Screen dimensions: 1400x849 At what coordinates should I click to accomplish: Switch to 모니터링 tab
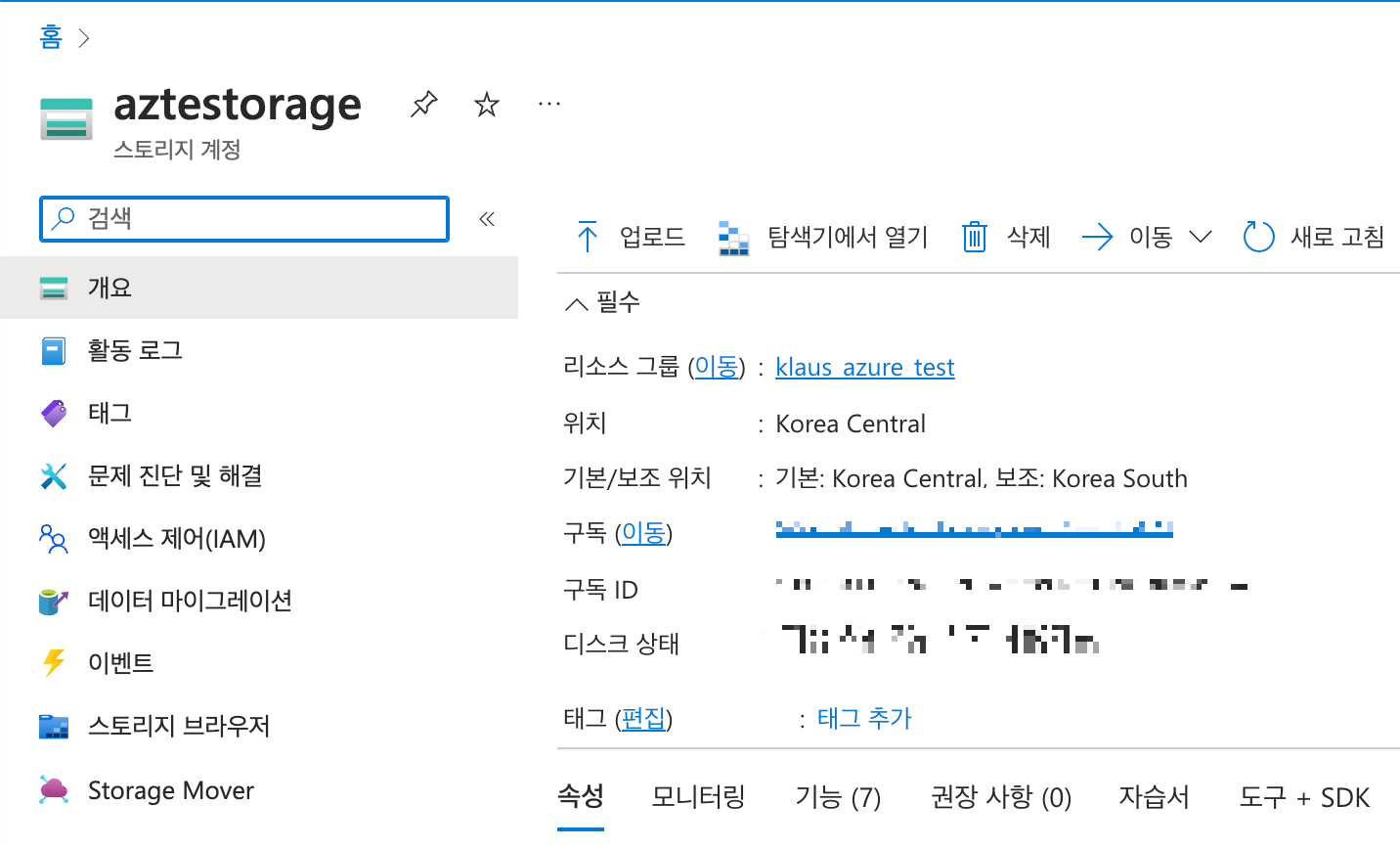699,797
